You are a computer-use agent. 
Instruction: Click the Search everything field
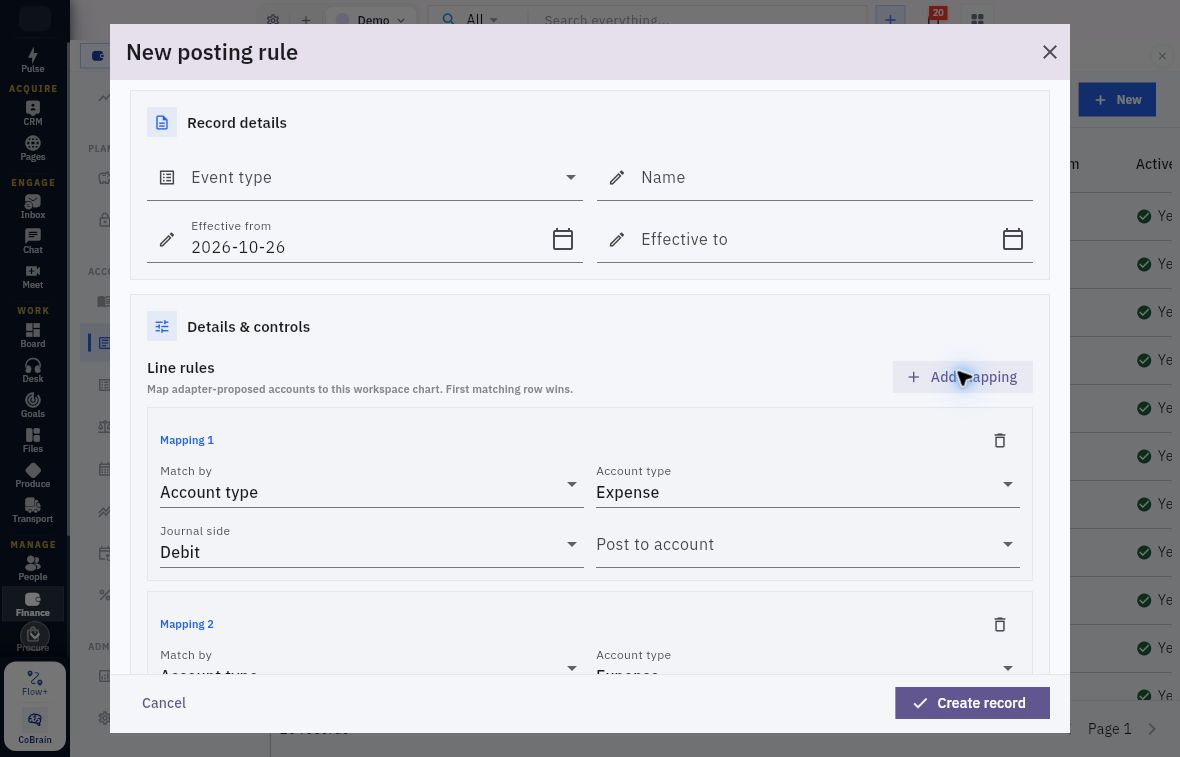(x=697, y=20)
